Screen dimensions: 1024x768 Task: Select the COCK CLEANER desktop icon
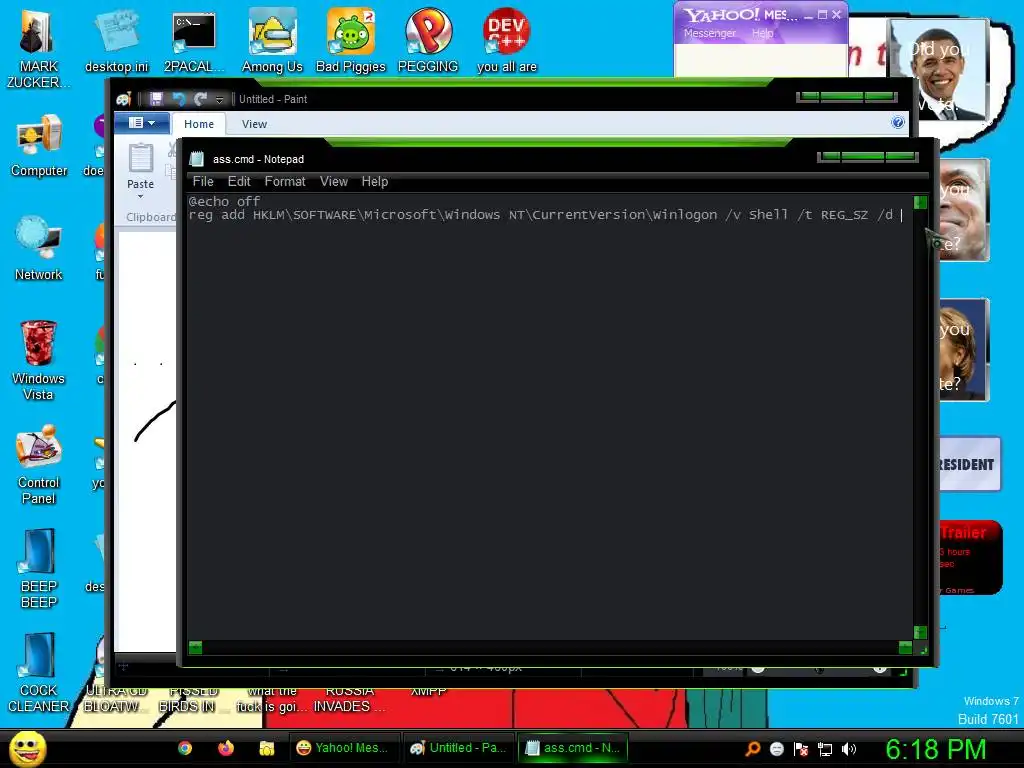tap(39, 673)
